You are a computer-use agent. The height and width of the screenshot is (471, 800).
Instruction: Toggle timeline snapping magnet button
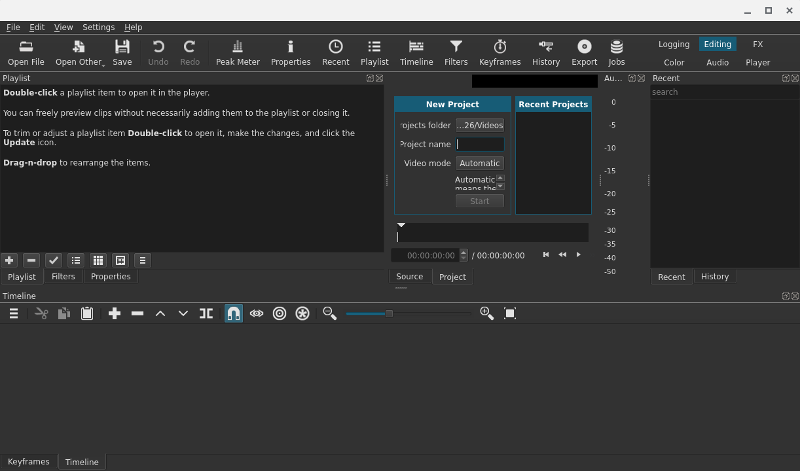click(x=233, y=313)
